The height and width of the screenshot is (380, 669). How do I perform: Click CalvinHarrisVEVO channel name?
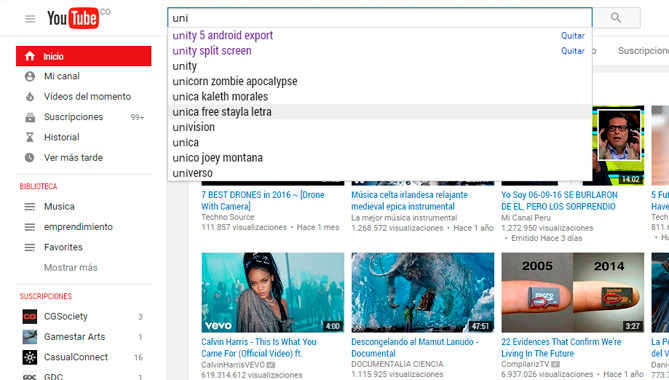pos(233,365)
